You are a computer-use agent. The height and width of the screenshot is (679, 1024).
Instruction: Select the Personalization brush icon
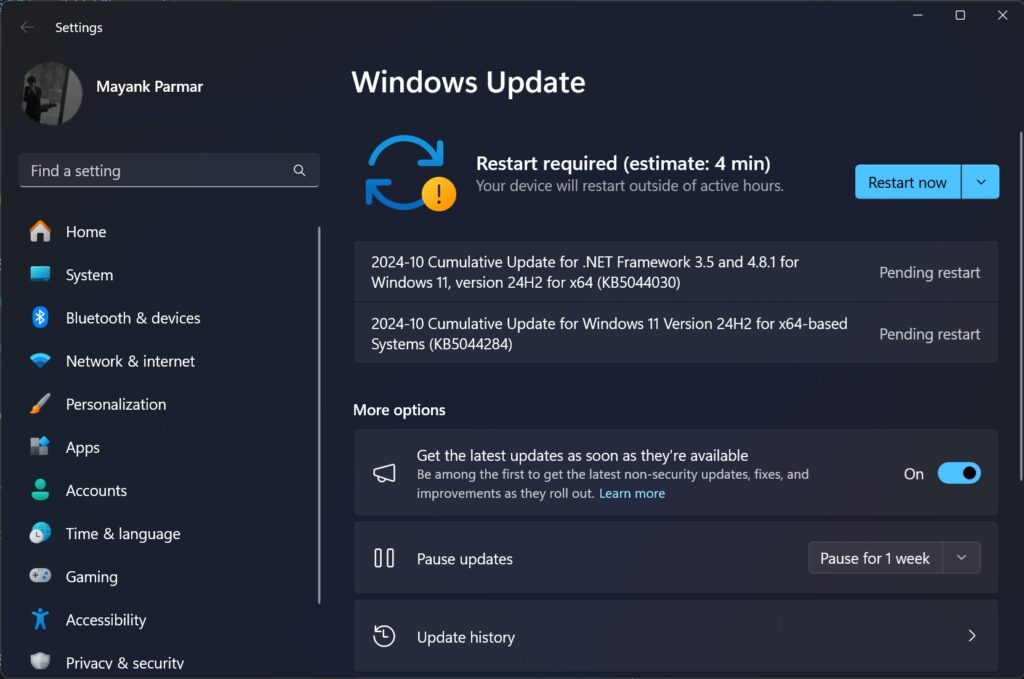coord(41,404)
